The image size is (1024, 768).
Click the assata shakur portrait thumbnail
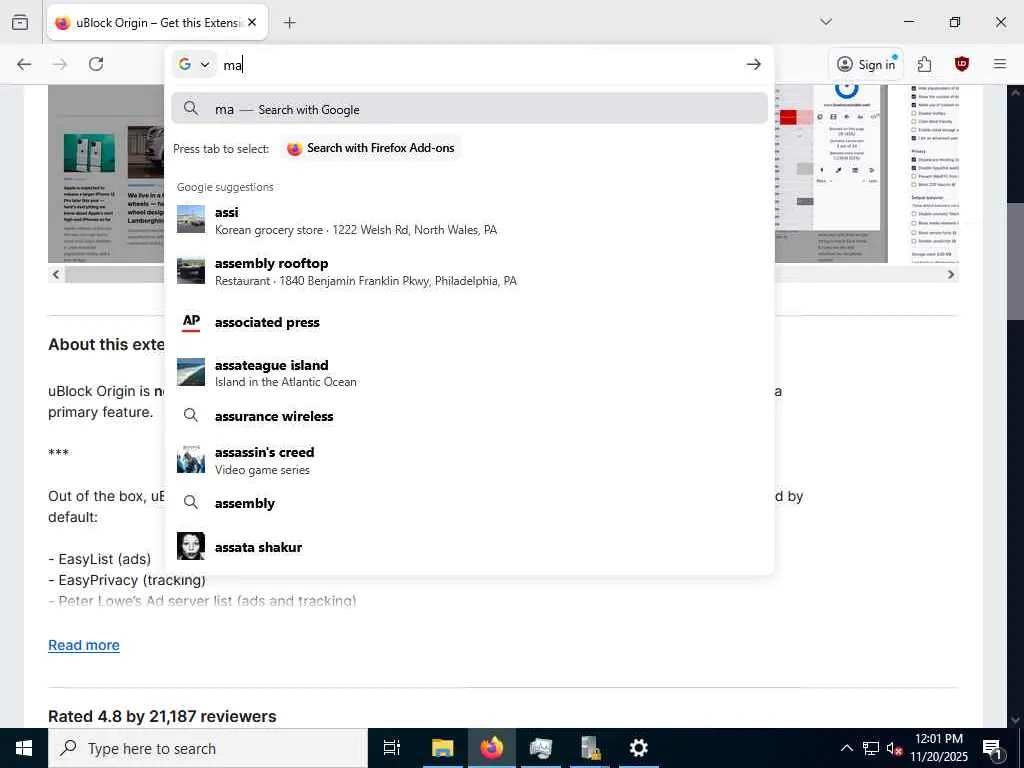pos(191,547)
